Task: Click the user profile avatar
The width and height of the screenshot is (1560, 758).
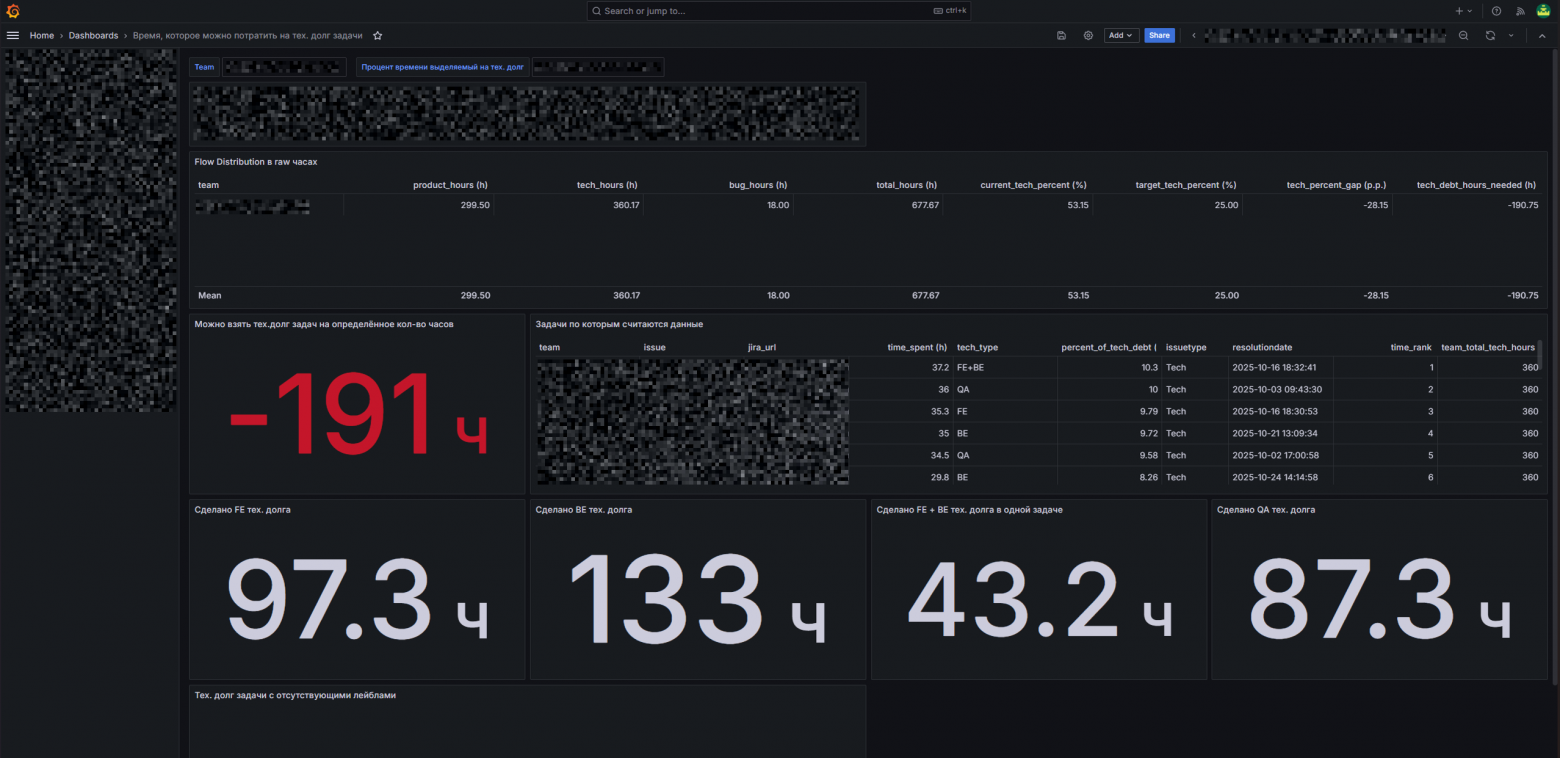Action: coord(1543,11)
